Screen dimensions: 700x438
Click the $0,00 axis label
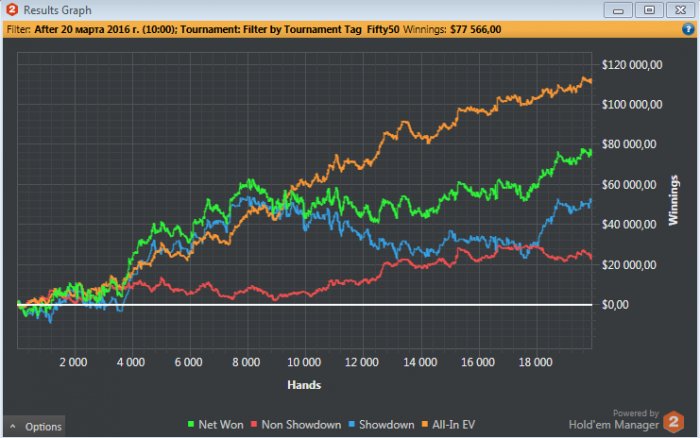tap(615, 305)
